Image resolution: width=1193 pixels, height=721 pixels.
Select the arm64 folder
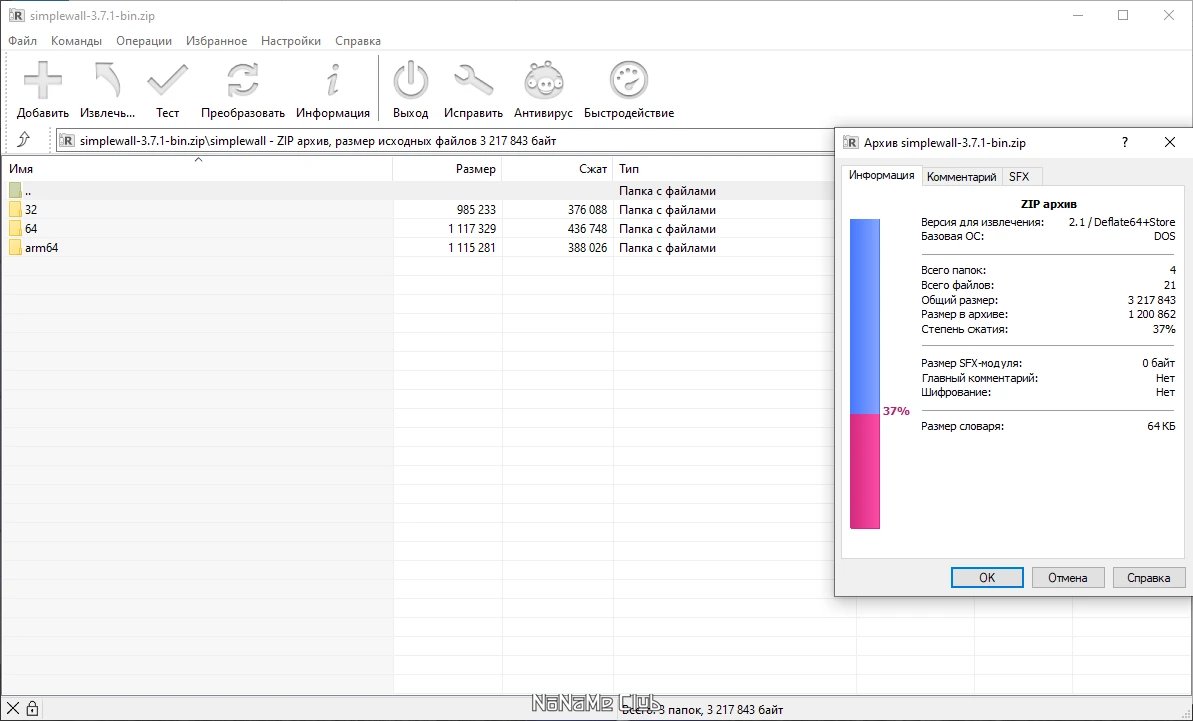(41, 248)
